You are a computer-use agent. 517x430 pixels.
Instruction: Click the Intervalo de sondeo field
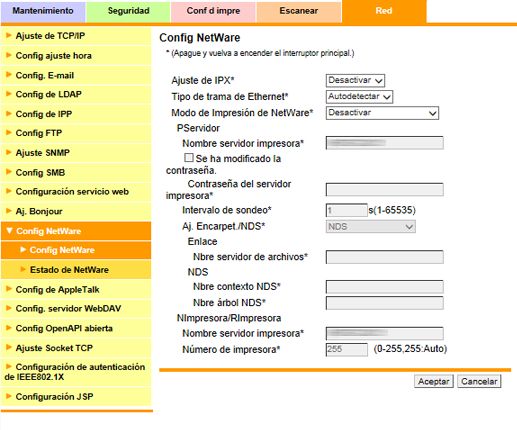(x=347, y=210)
